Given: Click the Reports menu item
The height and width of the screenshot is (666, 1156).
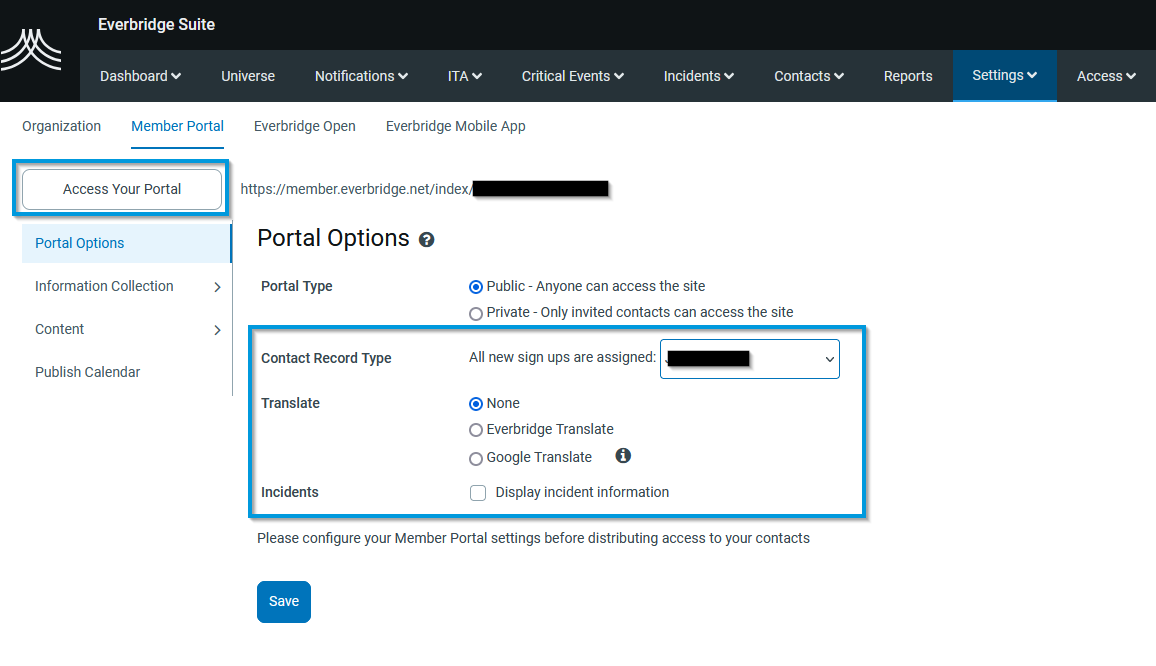Looking at the screenshot, I should [x=908, y=75].
